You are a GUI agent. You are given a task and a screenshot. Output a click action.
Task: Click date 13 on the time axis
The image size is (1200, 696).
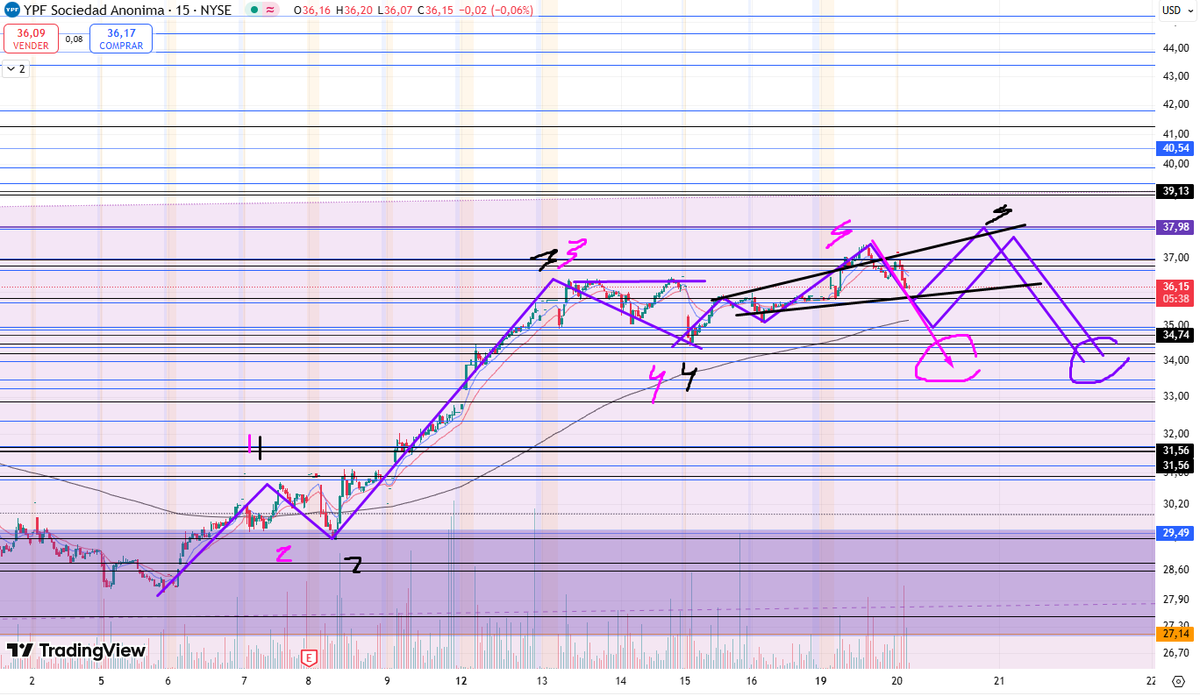[x=541, y=681]
